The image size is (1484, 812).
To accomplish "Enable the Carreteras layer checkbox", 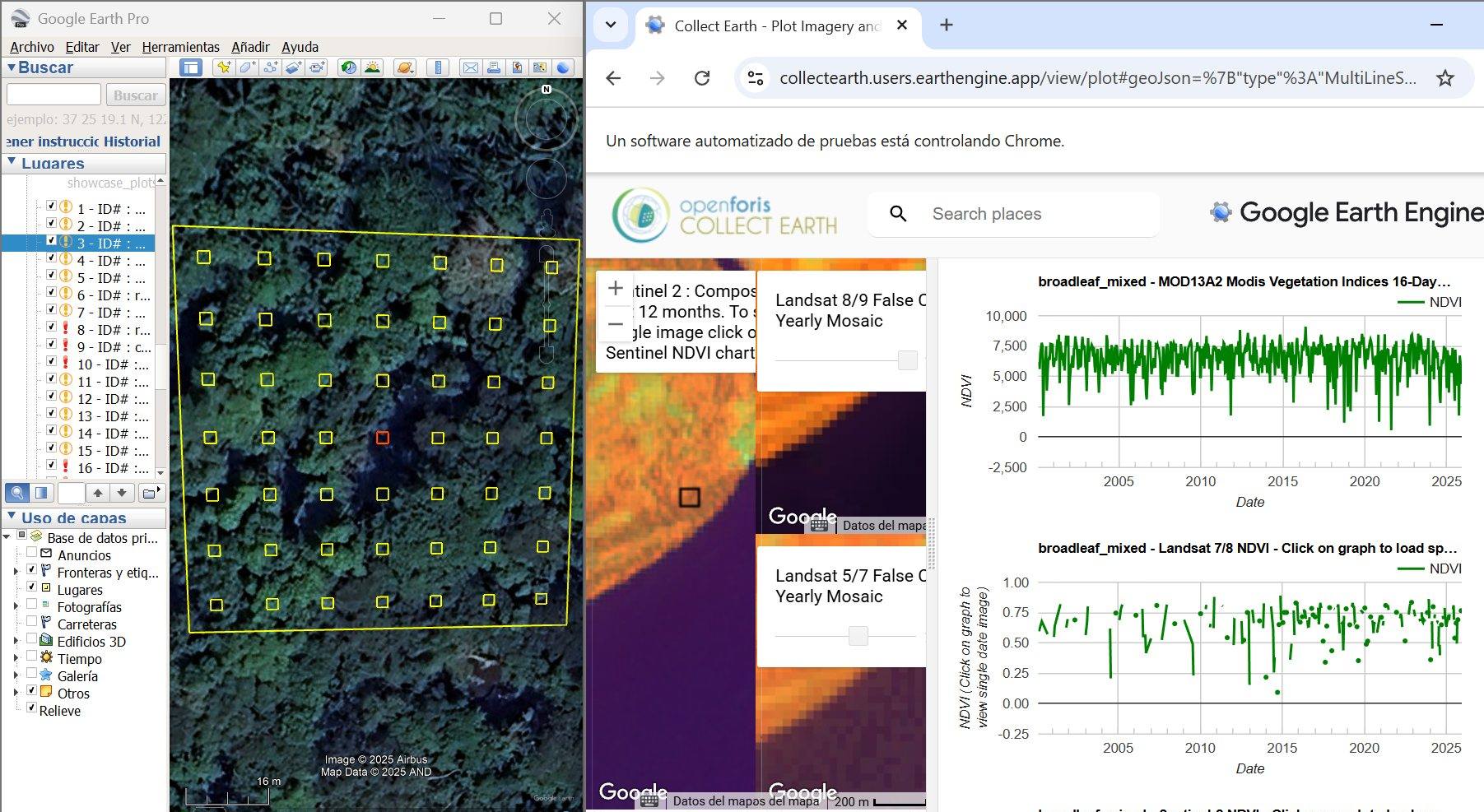I will tap(32, 622).
